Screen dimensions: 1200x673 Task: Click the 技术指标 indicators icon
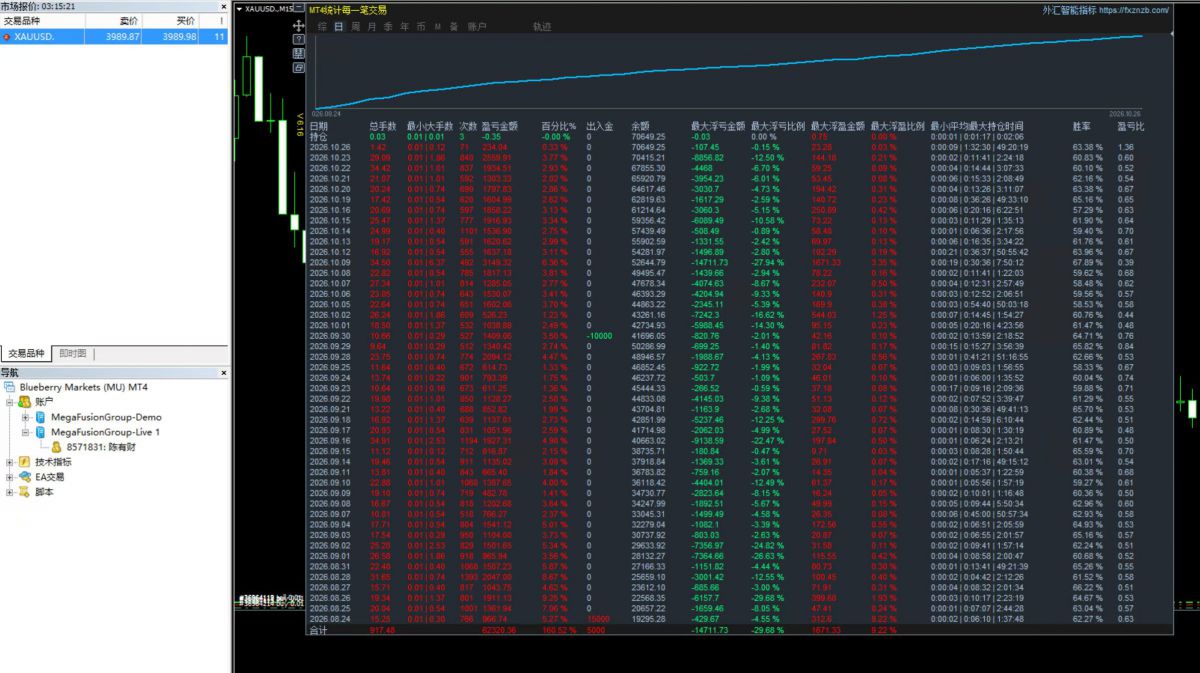pyautogui.click(x=24, y=462)
